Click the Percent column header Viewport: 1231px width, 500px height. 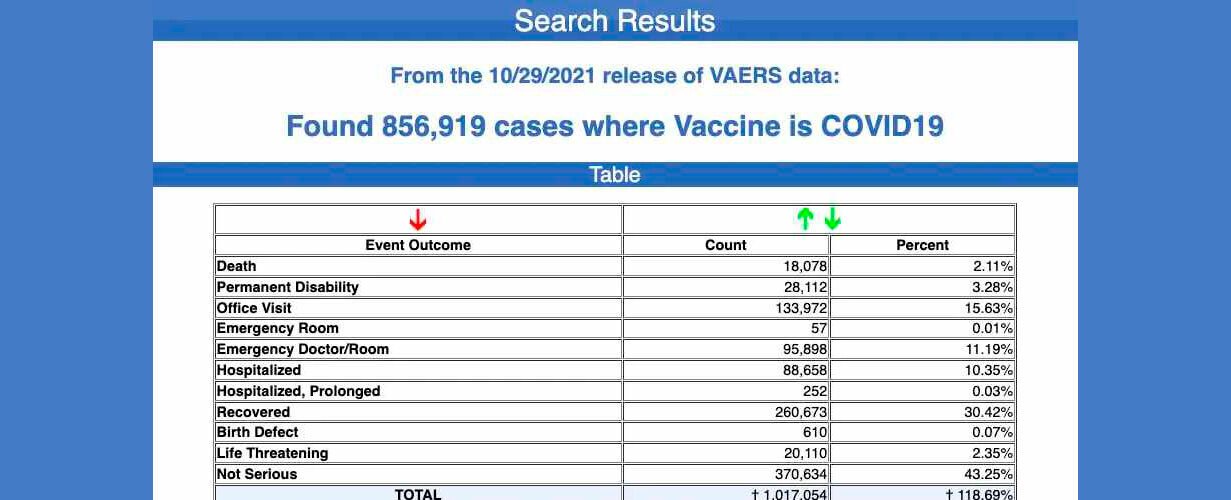point(922,245)
